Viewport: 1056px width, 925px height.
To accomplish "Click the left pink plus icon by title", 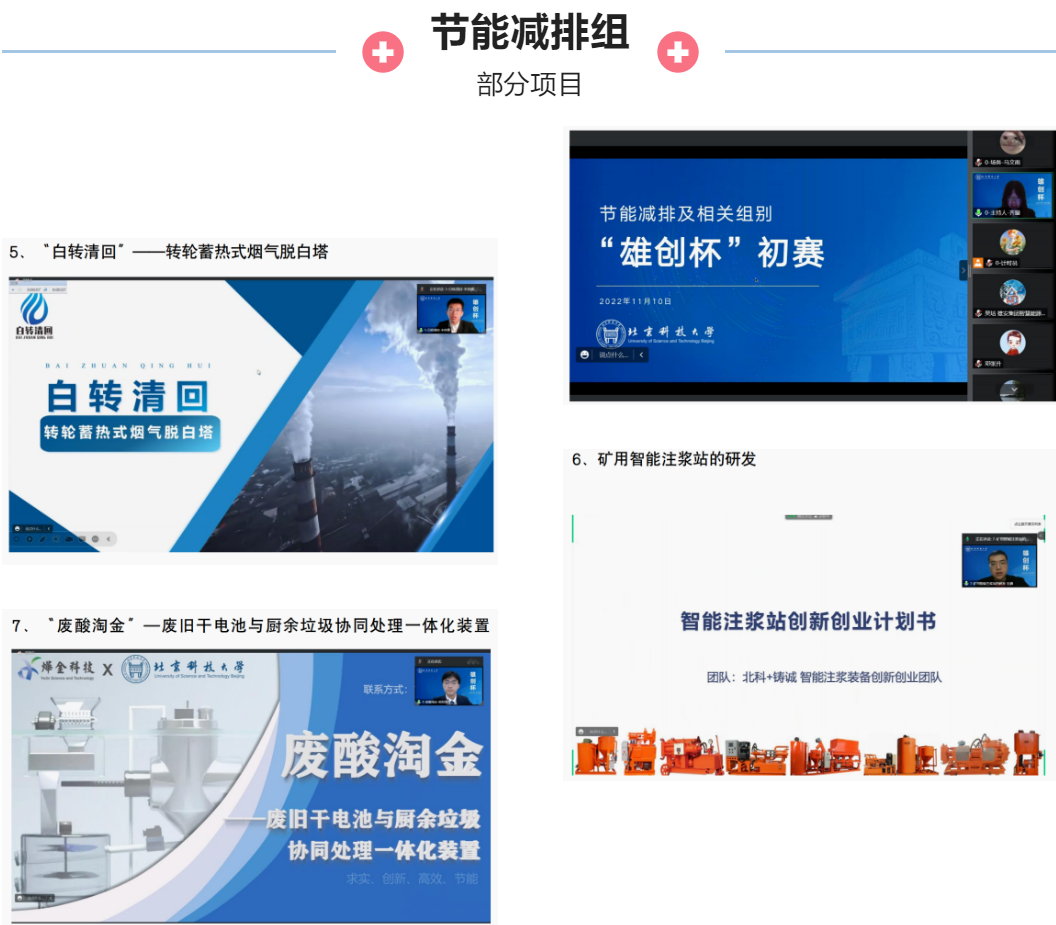I will 383,52.
